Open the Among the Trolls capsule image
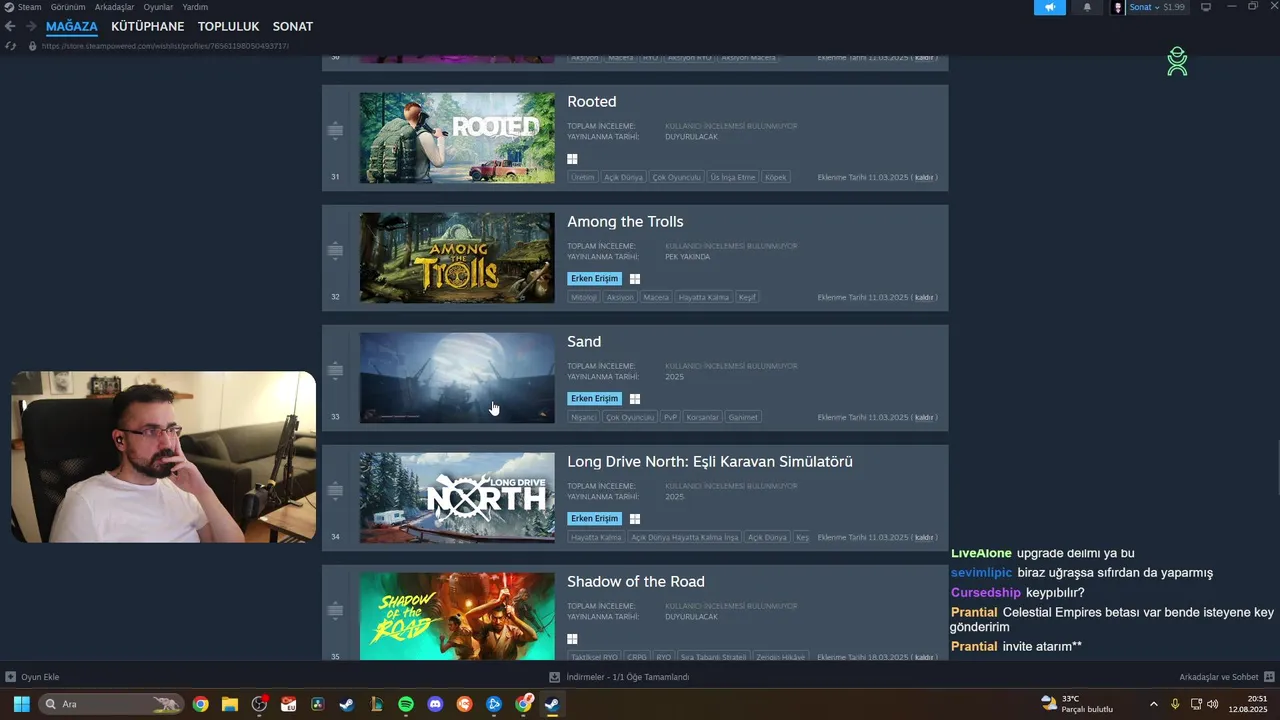 point(457,258)
